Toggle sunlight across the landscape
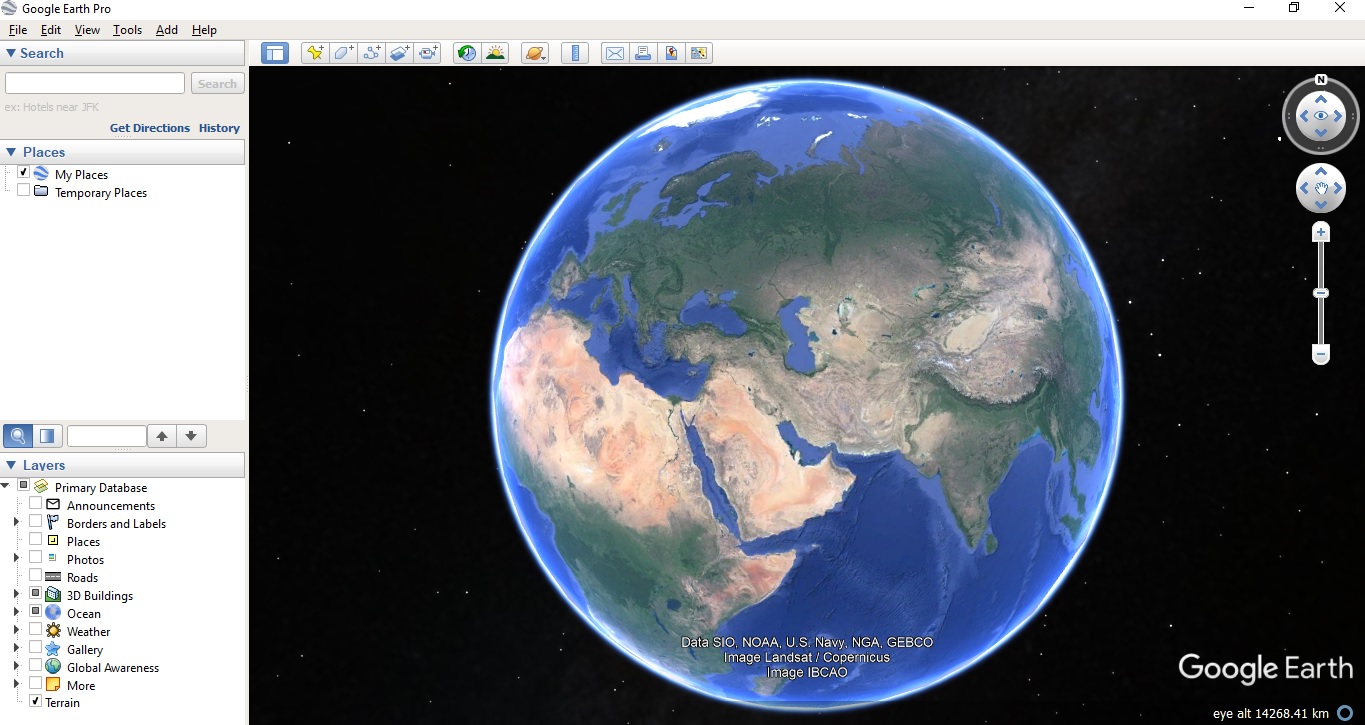The width and height of the screenshot is (1365, 725). pyautogui.click(x=495, y=52)
